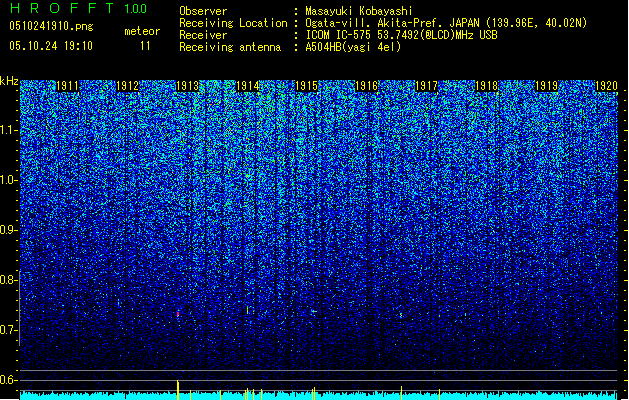Image resolution: width=629 pixels, height=400 pixels.
Task: Click the 1912 time marker
Action: [x=127, y=86]
